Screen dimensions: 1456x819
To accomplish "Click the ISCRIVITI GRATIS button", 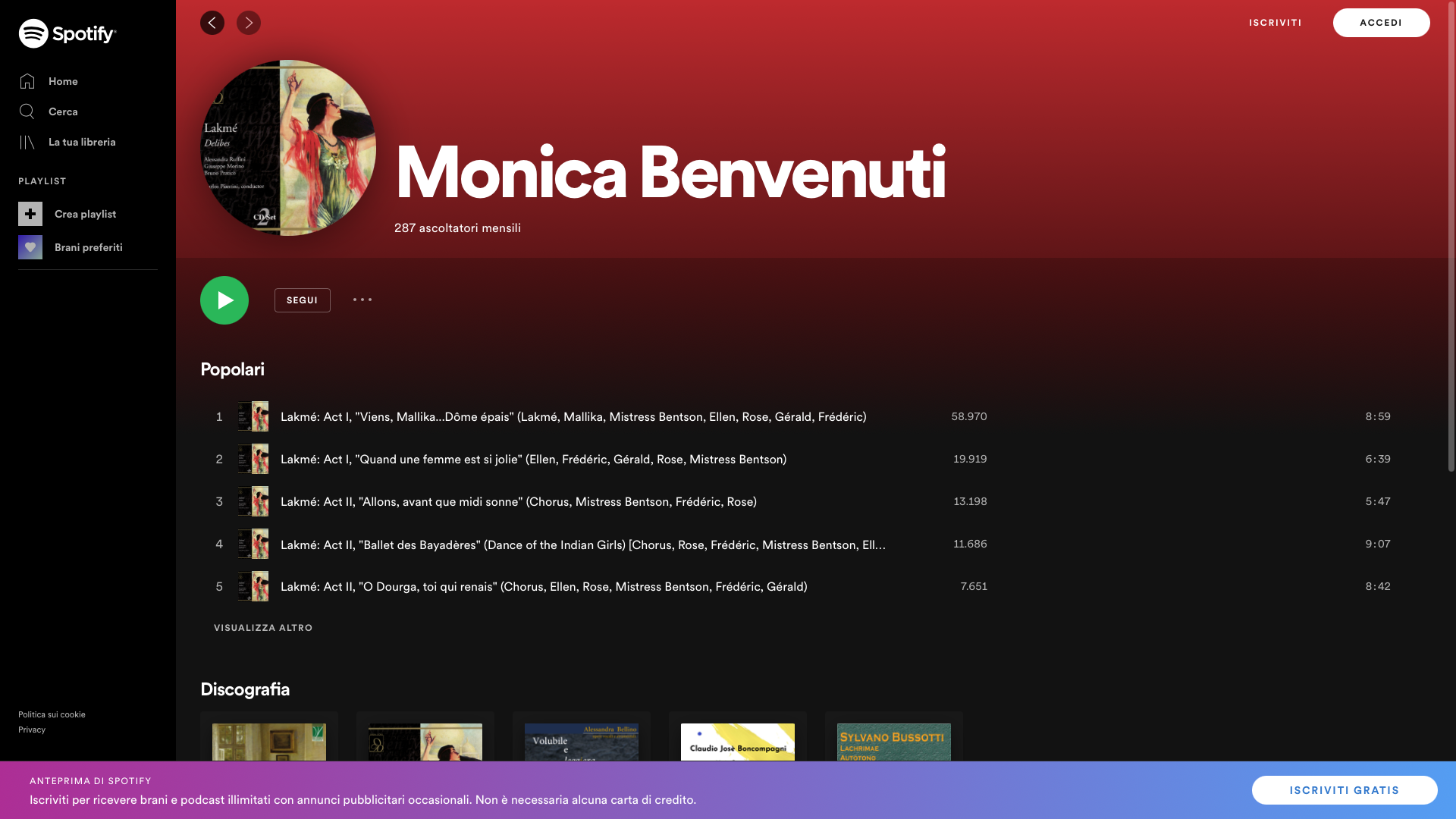I will point(1344,790).
